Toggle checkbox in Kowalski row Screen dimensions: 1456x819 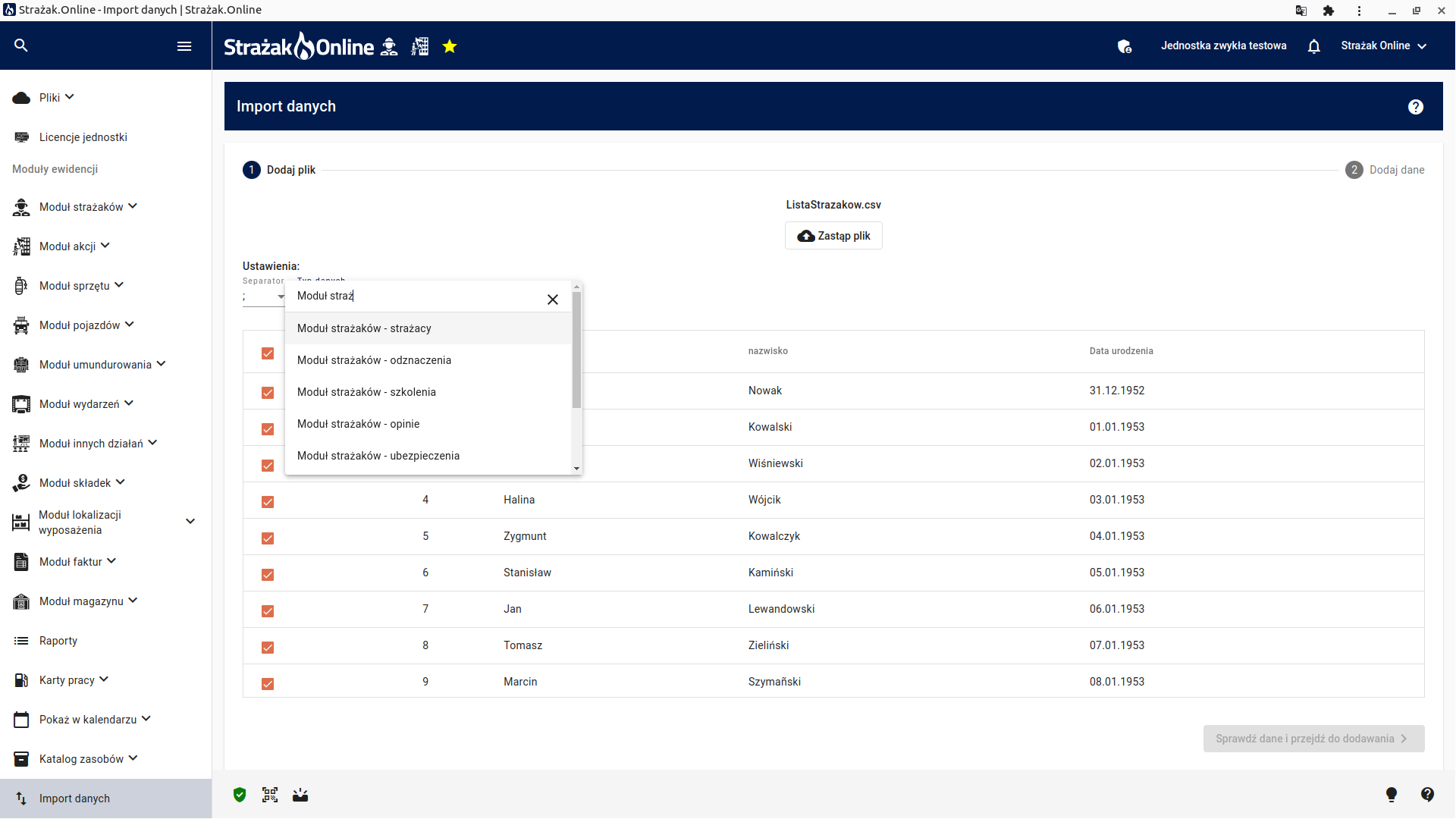coord(268,429)
